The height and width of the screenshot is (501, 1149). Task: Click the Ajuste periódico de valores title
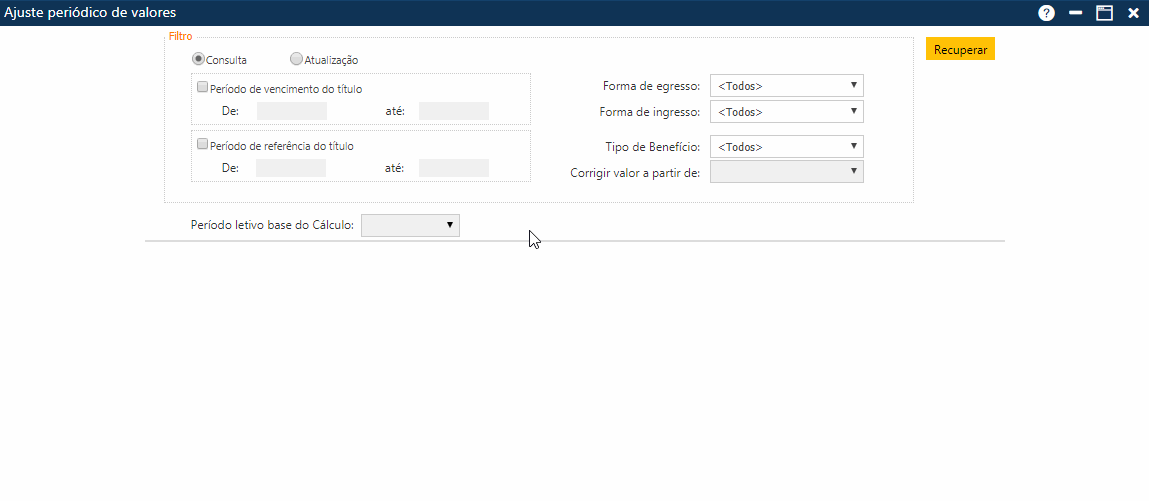[92, 13]
